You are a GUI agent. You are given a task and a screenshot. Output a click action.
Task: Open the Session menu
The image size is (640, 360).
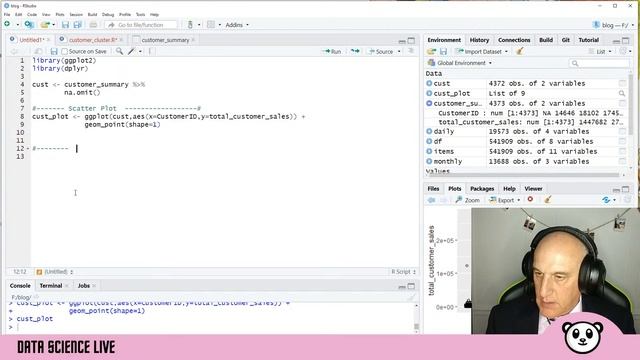click(x=76, y=14)
